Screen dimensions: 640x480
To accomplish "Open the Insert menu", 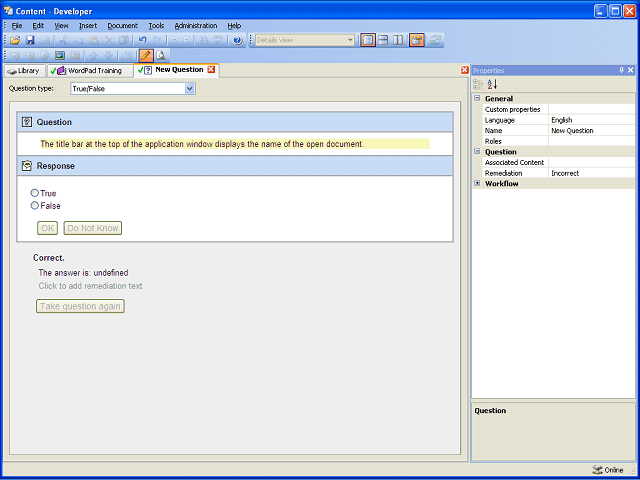I will [88, 25].
